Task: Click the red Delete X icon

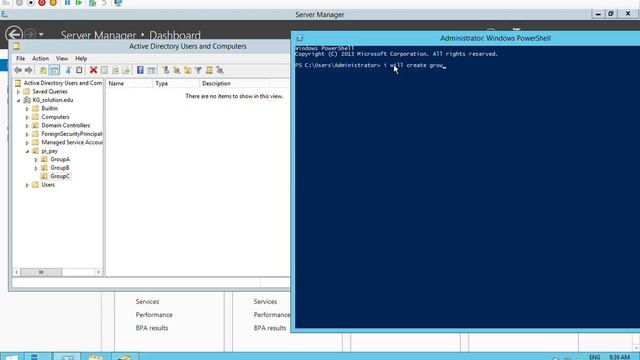Action: click(93, 70)
